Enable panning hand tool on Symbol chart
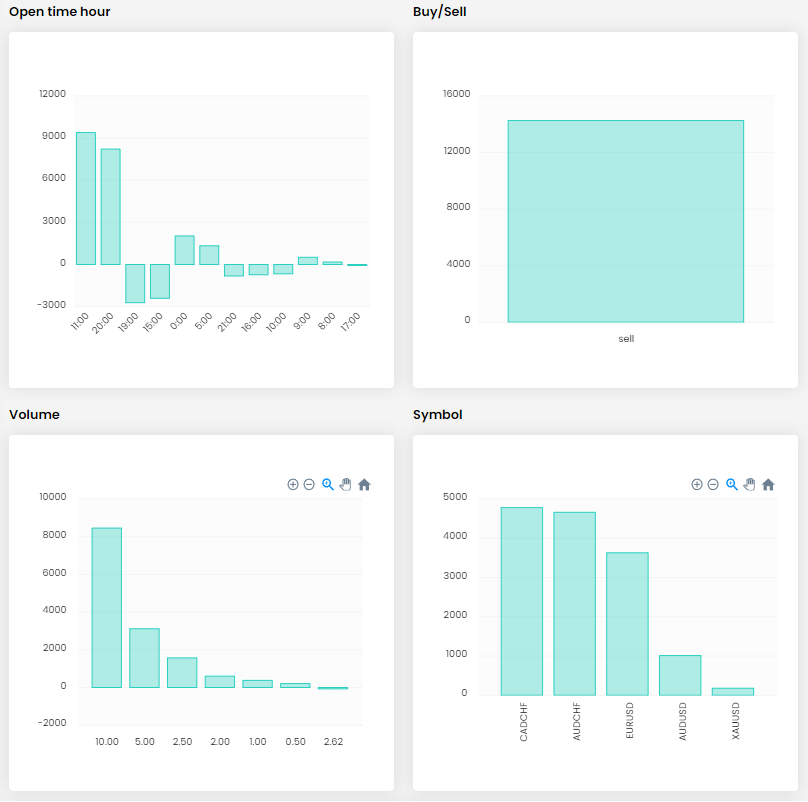This screenshot has height=802, width=808. [749, 484]
